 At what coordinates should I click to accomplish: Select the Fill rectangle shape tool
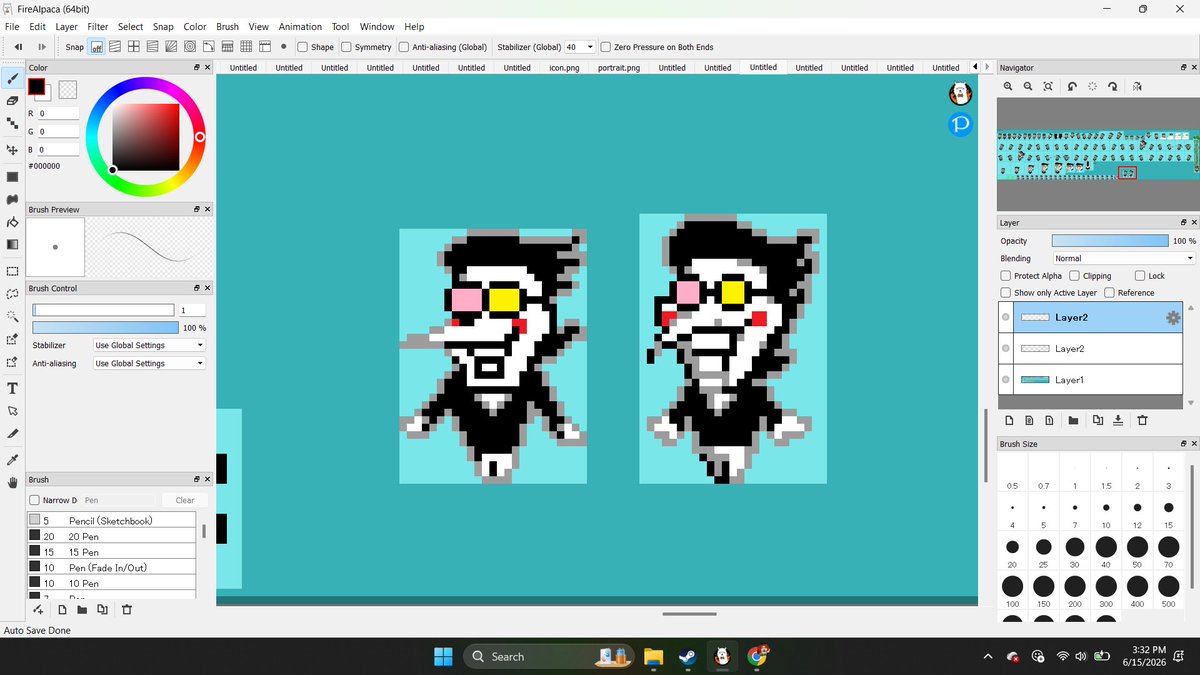click(12, 177)
